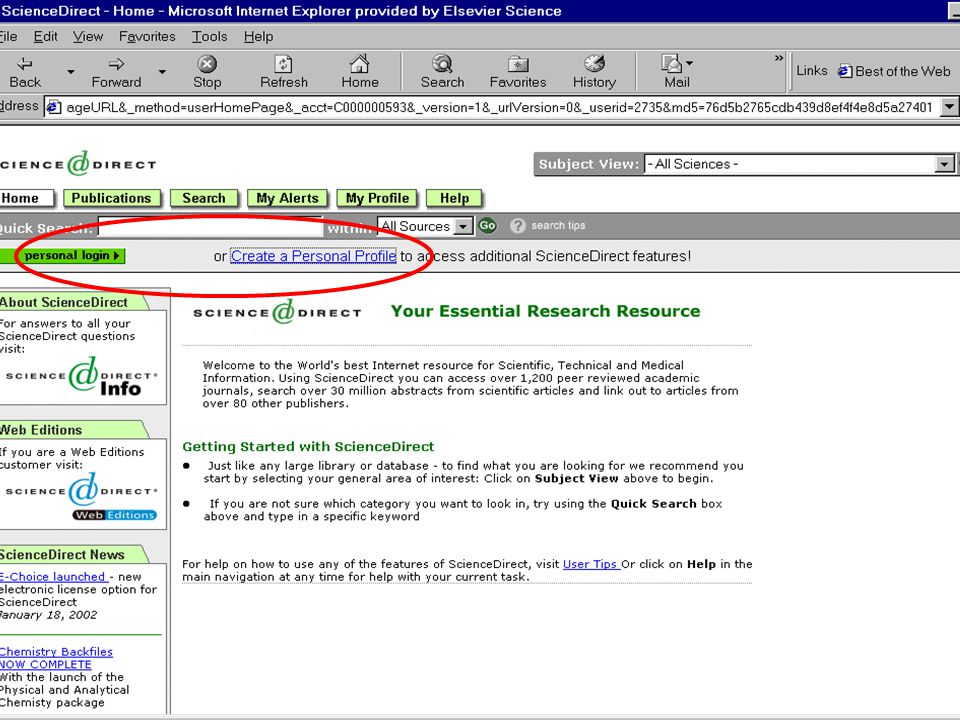Click the About ScienceDirect sidebar header
This screenshot has height=720, width=960.
click(72, 302)
